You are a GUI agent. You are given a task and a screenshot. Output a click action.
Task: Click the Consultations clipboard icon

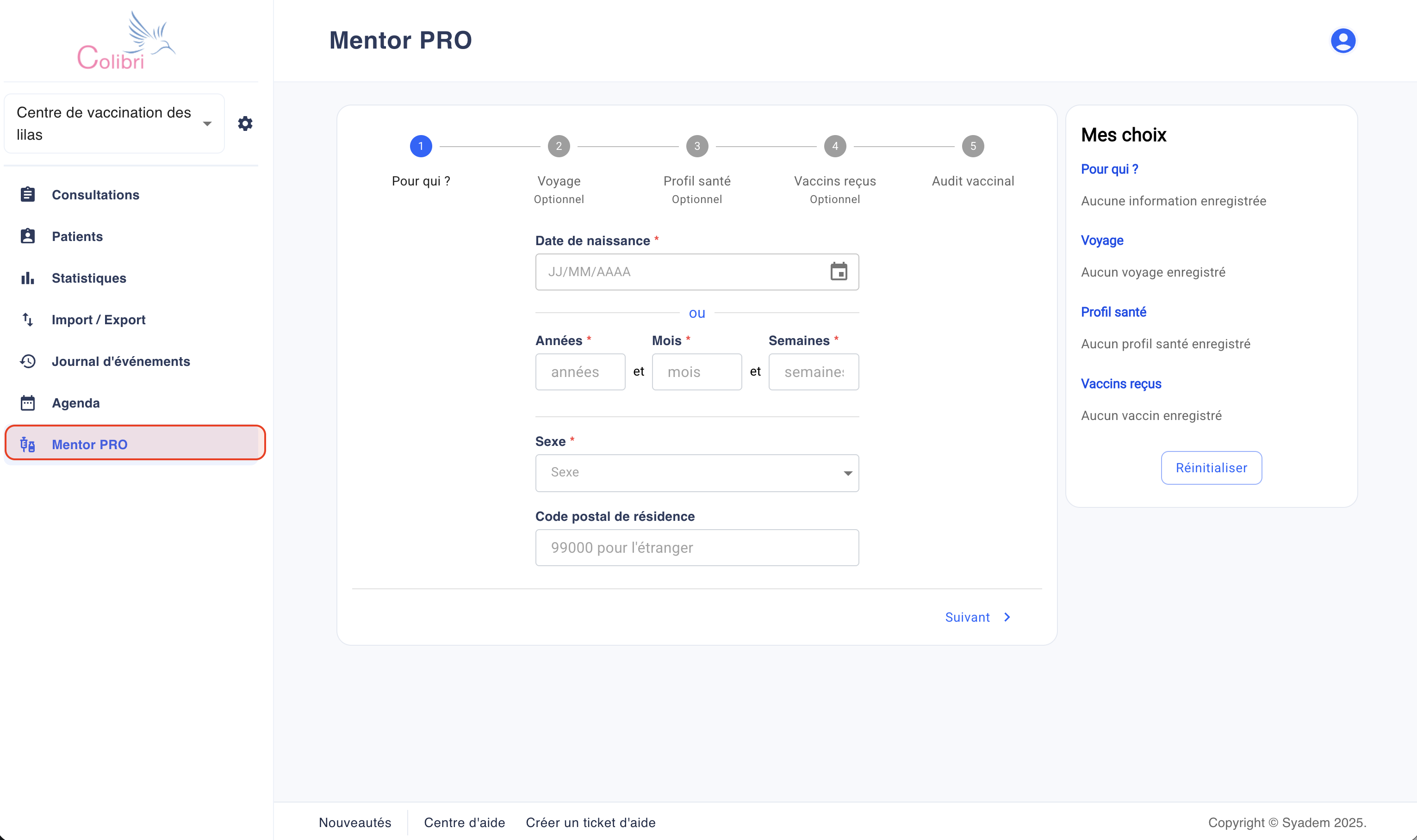tap(28, 195)
